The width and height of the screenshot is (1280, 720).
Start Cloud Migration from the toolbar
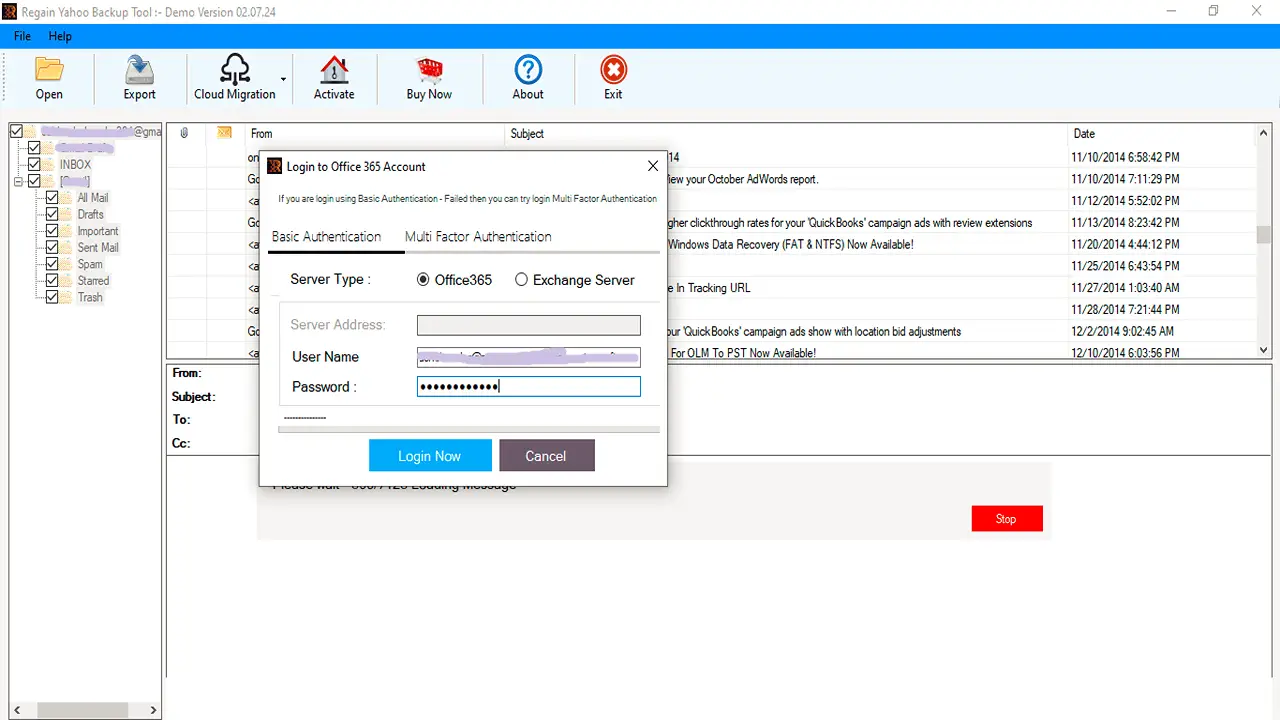235,79
